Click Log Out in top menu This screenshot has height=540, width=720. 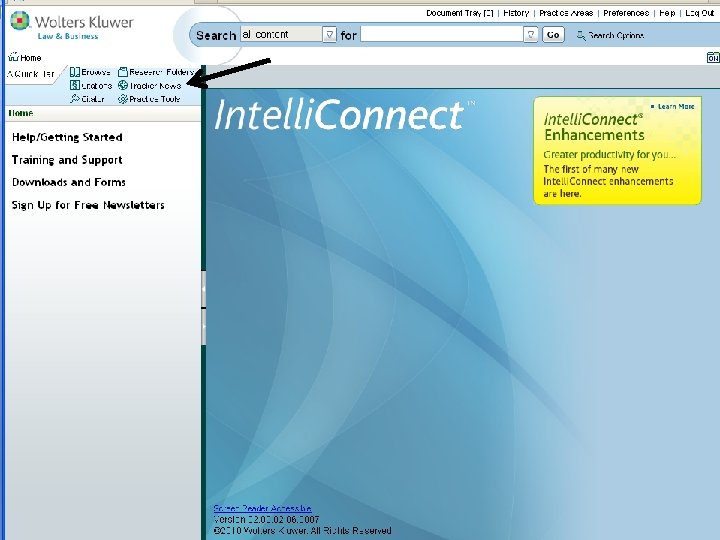(700, 13)
